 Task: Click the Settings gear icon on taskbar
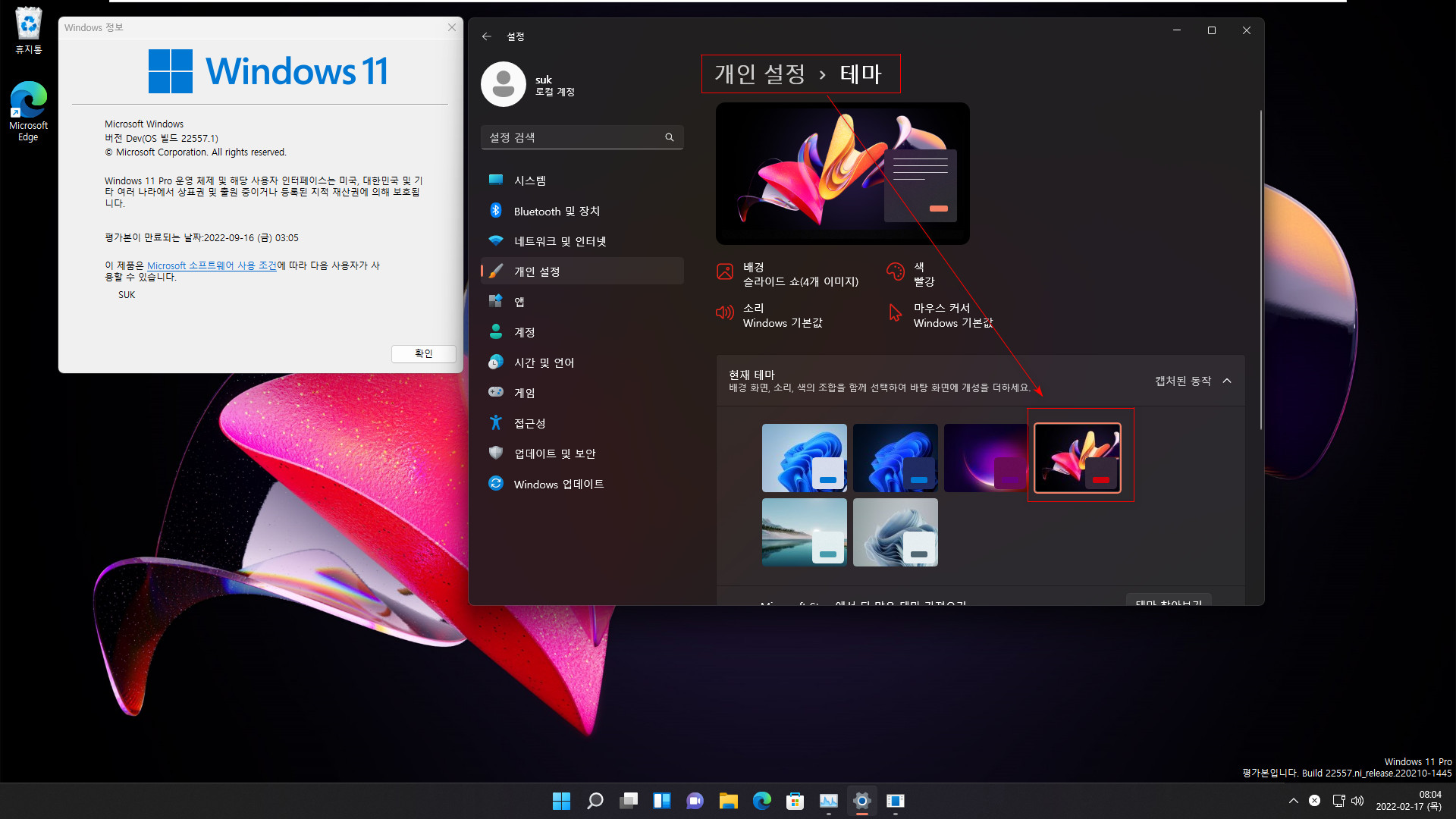pyautogui.click(x=861, y=801)
